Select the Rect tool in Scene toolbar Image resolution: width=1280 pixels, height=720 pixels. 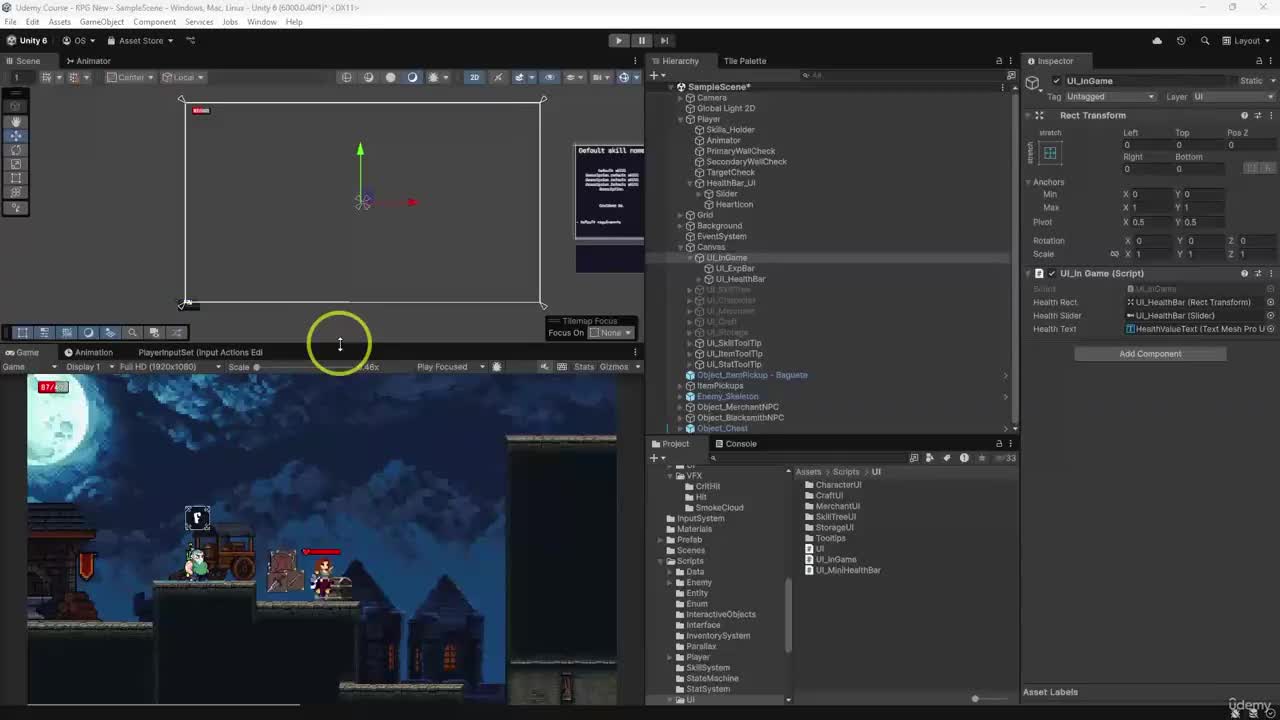point(16,178)
